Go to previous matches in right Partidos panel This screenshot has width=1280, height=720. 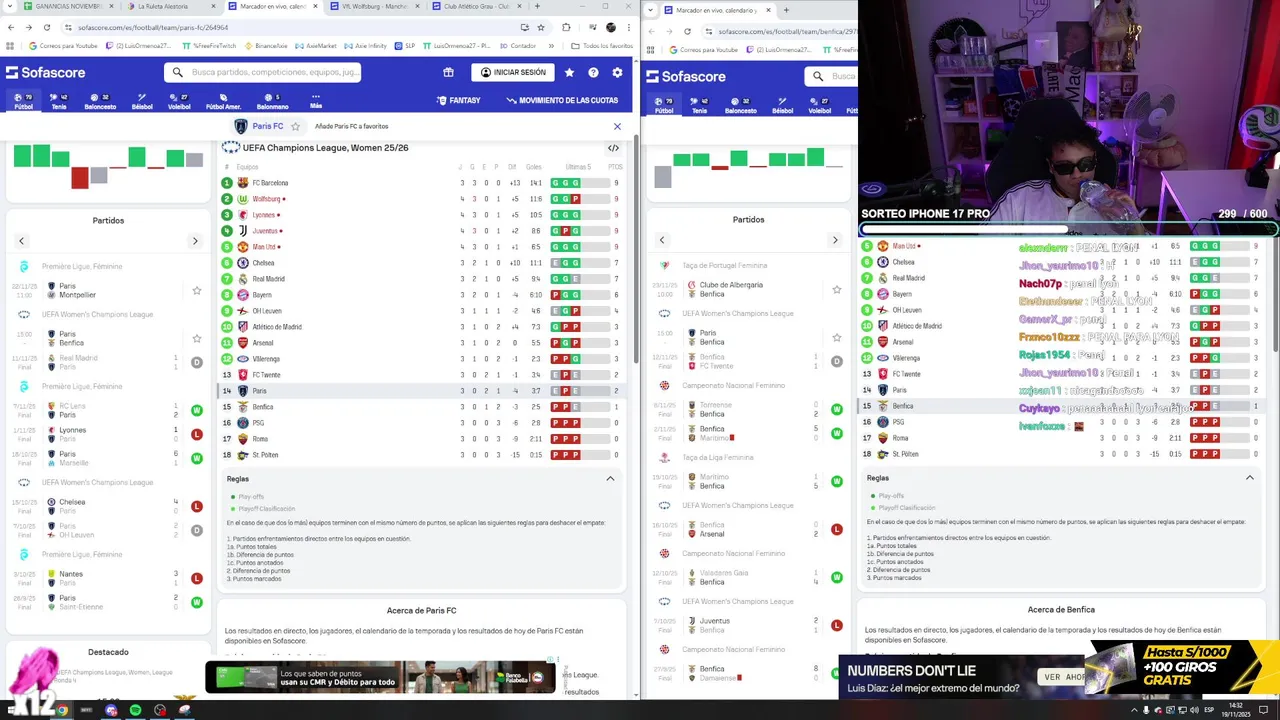pos(661,240)
